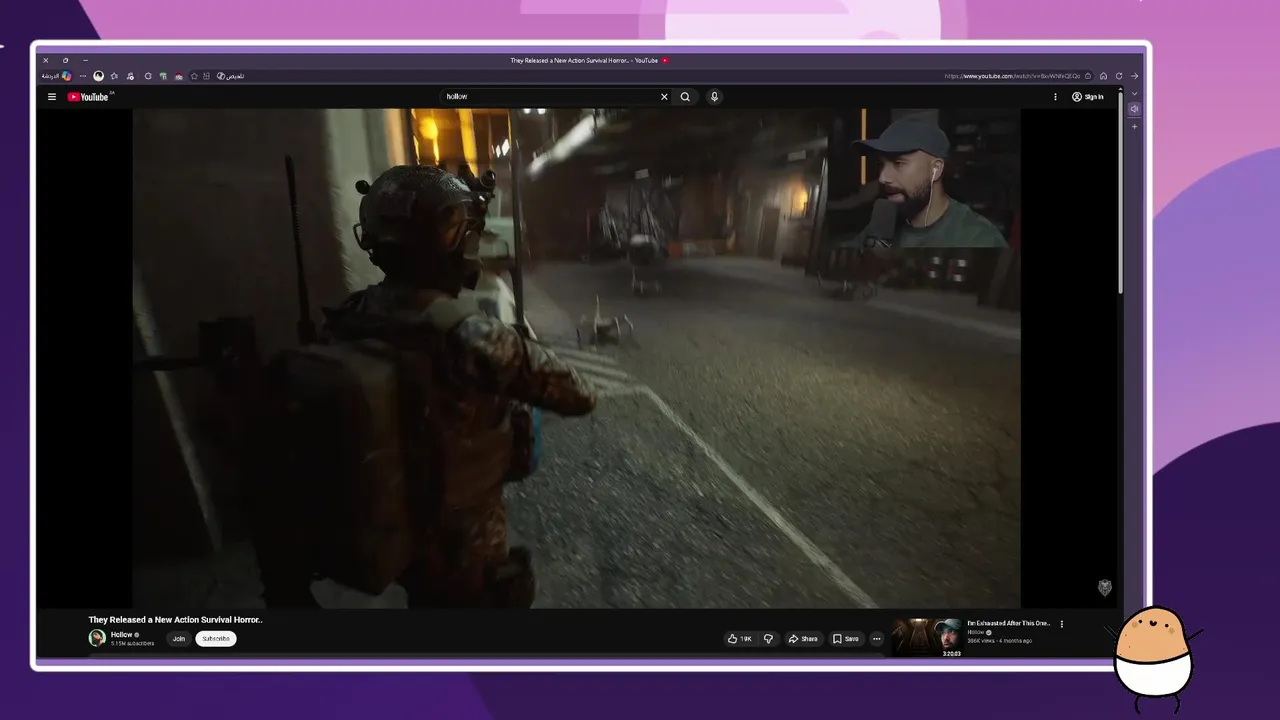The width and height of the screenshot is (1280, 720).
Task: Open YouTube settings three-dot menu
Action: [1055, 97]
